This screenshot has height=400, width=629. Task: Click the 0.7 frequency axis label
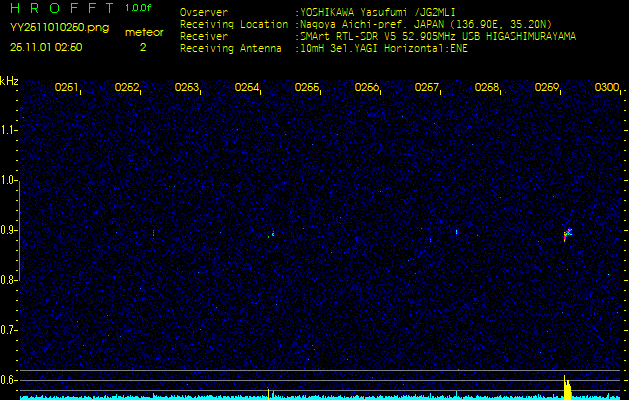click(9, 330)
